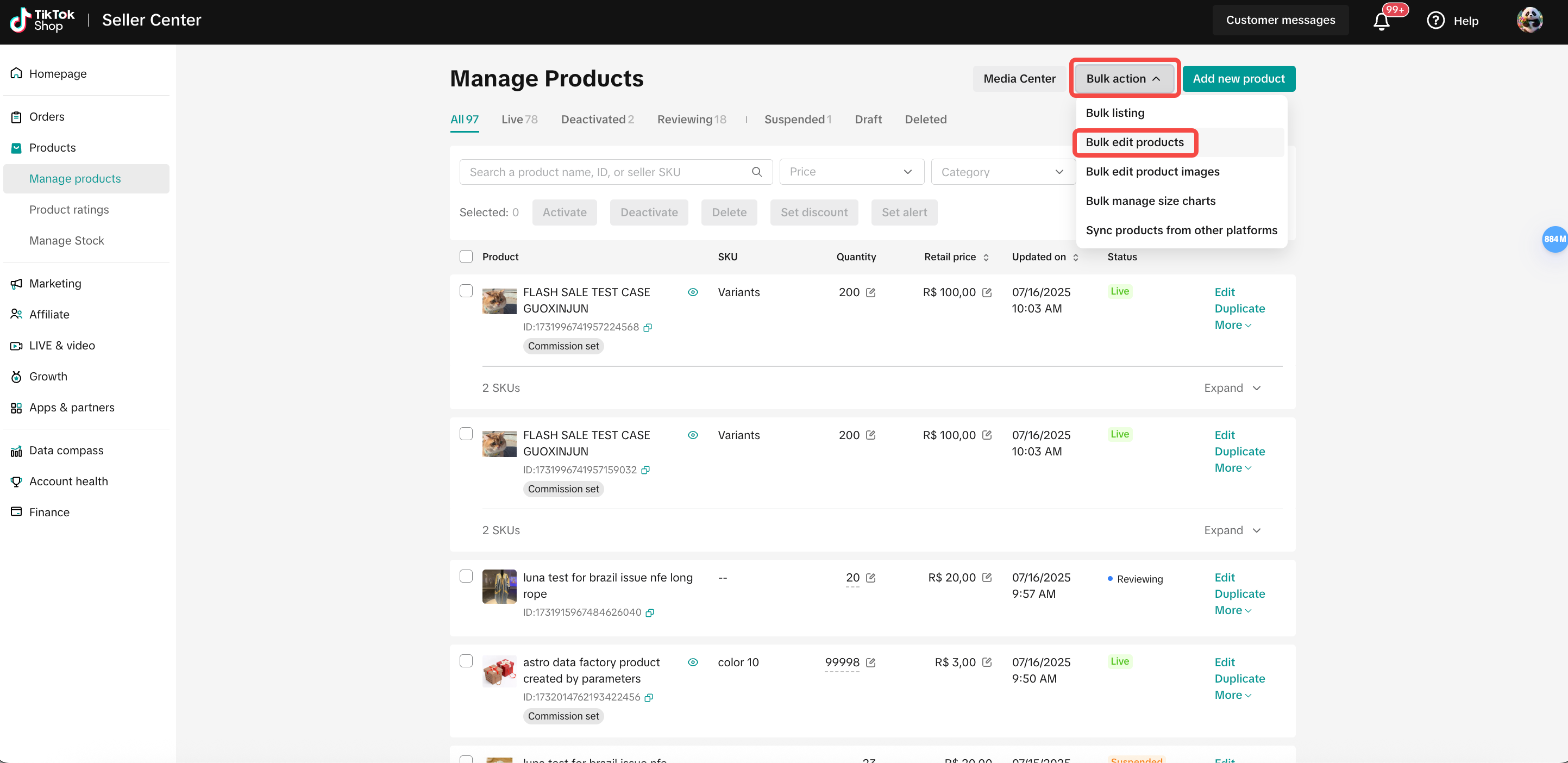Check the astro data factory product
The width and height of the screenshot is (1568, 763).
(x=466, y=661)
